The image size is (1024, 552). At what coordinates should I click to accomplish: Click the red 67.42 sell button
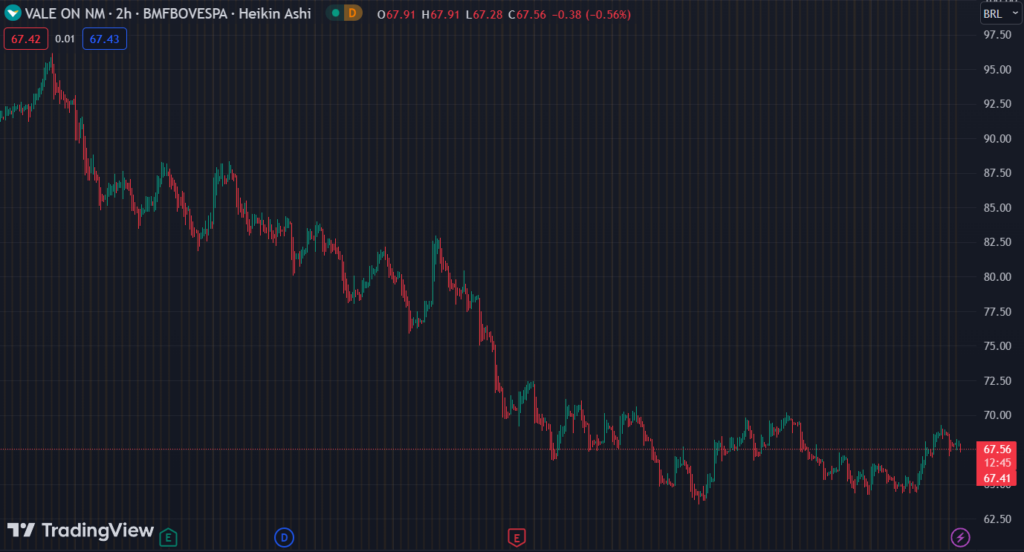coord(26,39)
